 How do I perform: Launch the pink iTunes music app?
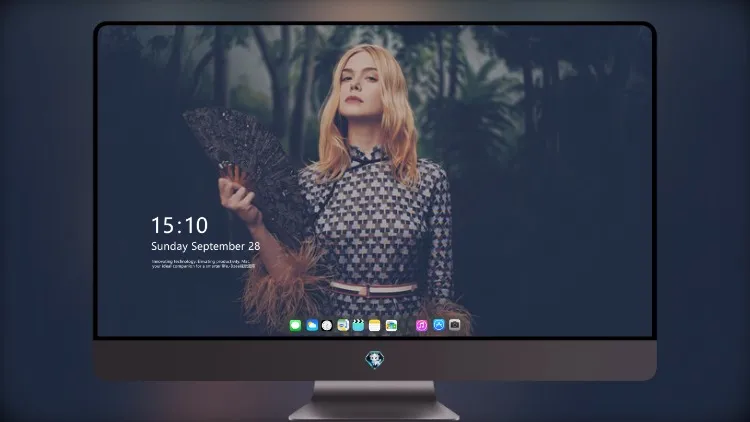click(x=421, y=325)
